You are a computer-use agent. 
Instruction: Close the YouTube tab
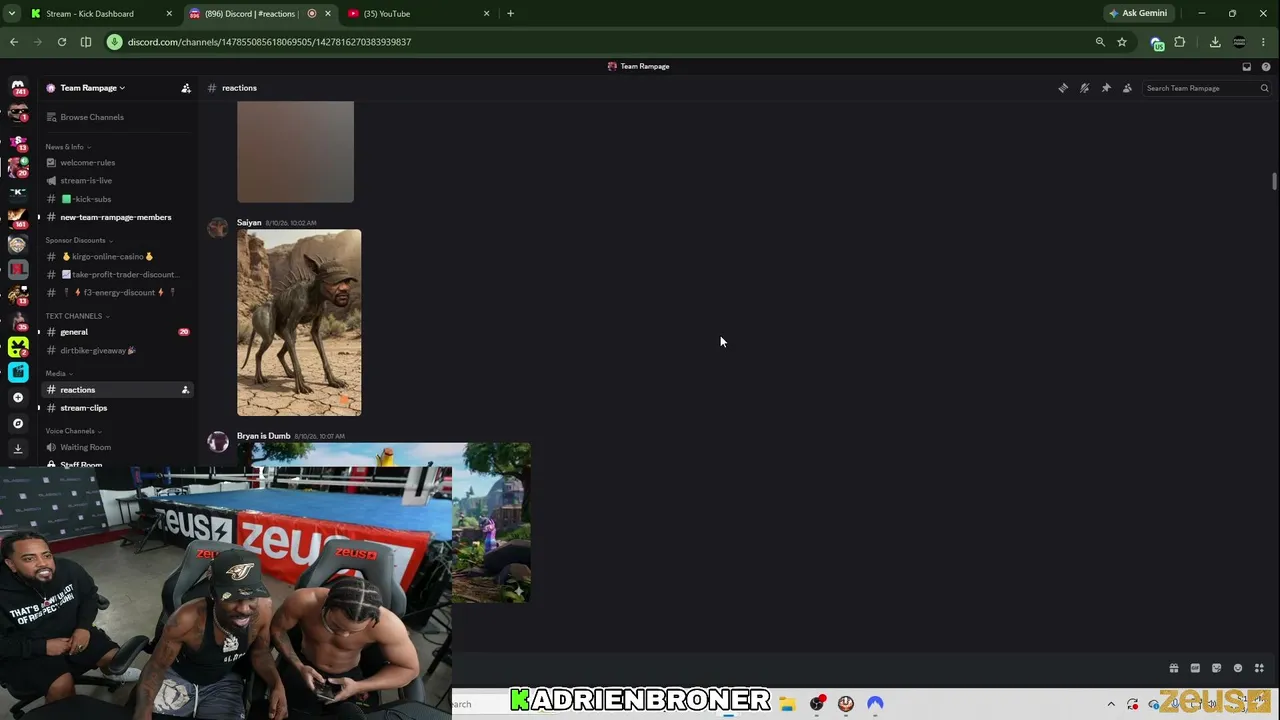[487, 14]
